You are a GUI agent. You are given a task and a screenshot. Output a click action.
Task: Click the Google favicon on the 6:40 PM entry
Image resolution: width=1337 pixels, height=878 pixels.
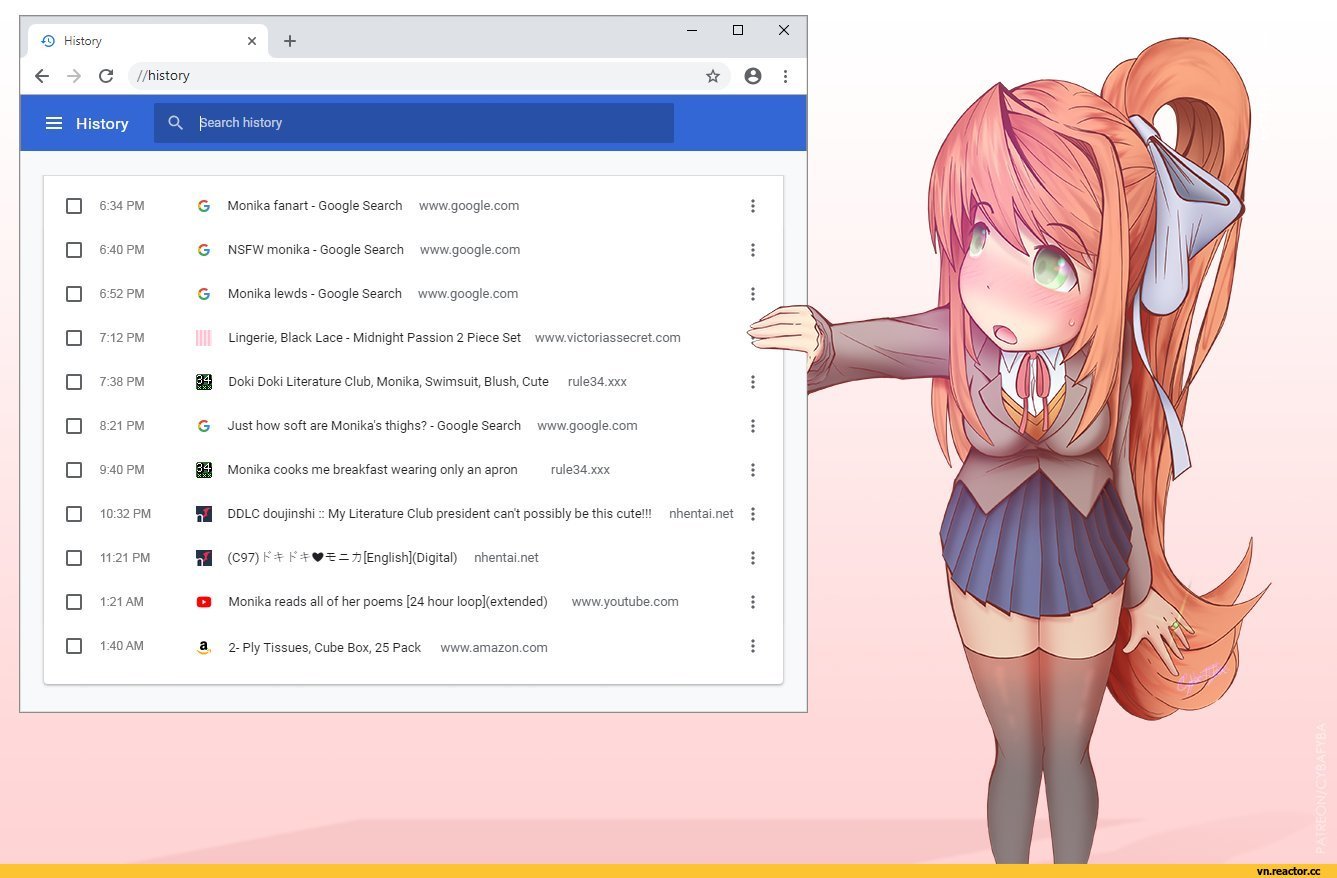204,250
